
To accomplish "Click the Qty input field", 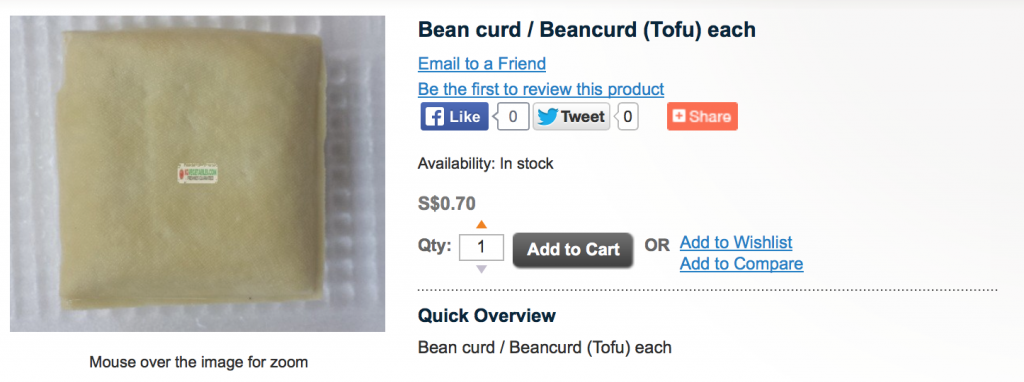I will tap(481, 247).
